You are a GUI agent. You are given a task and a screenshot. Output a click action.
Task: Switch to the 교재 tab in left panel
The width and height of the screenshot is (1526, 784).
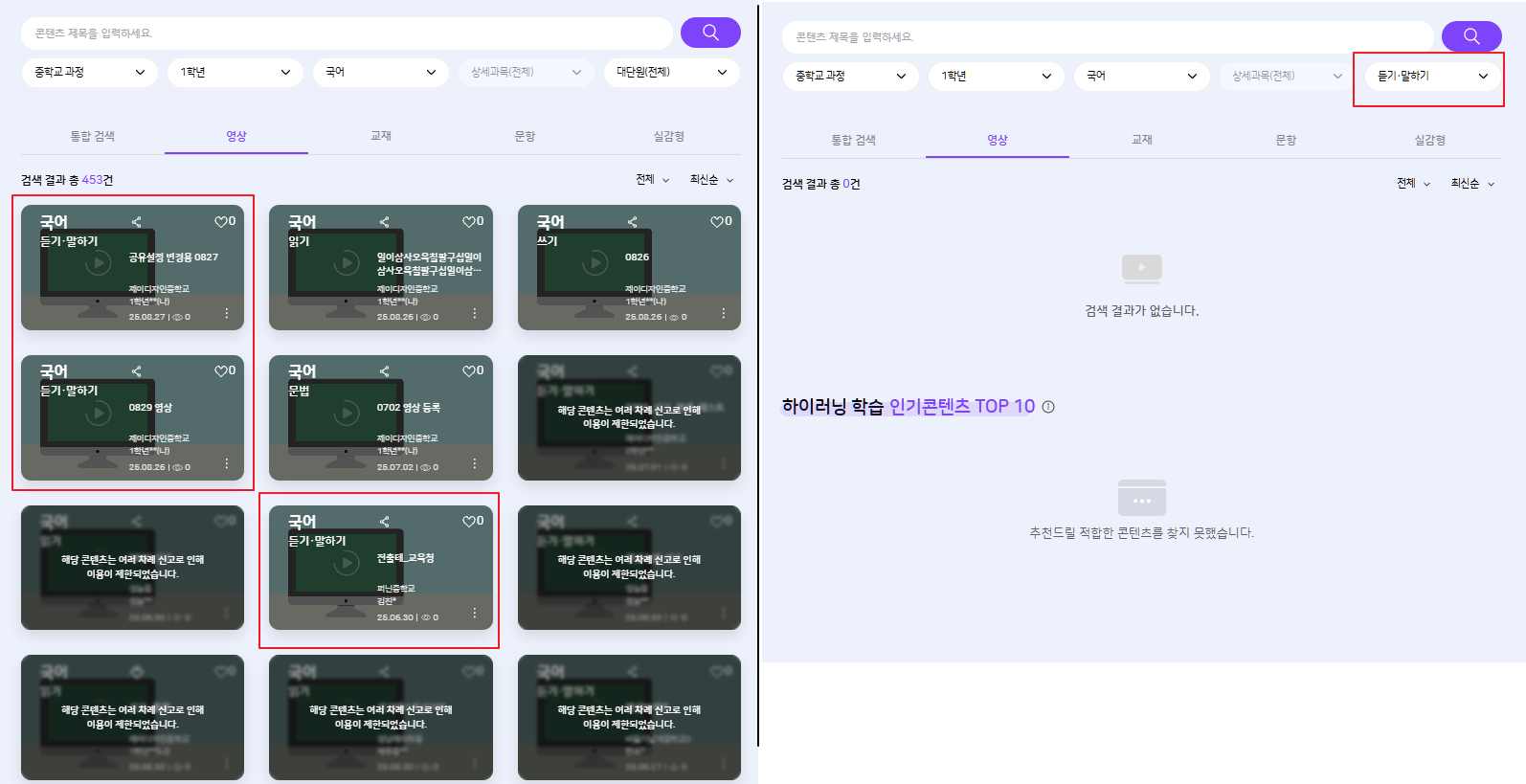pos(381,136)
